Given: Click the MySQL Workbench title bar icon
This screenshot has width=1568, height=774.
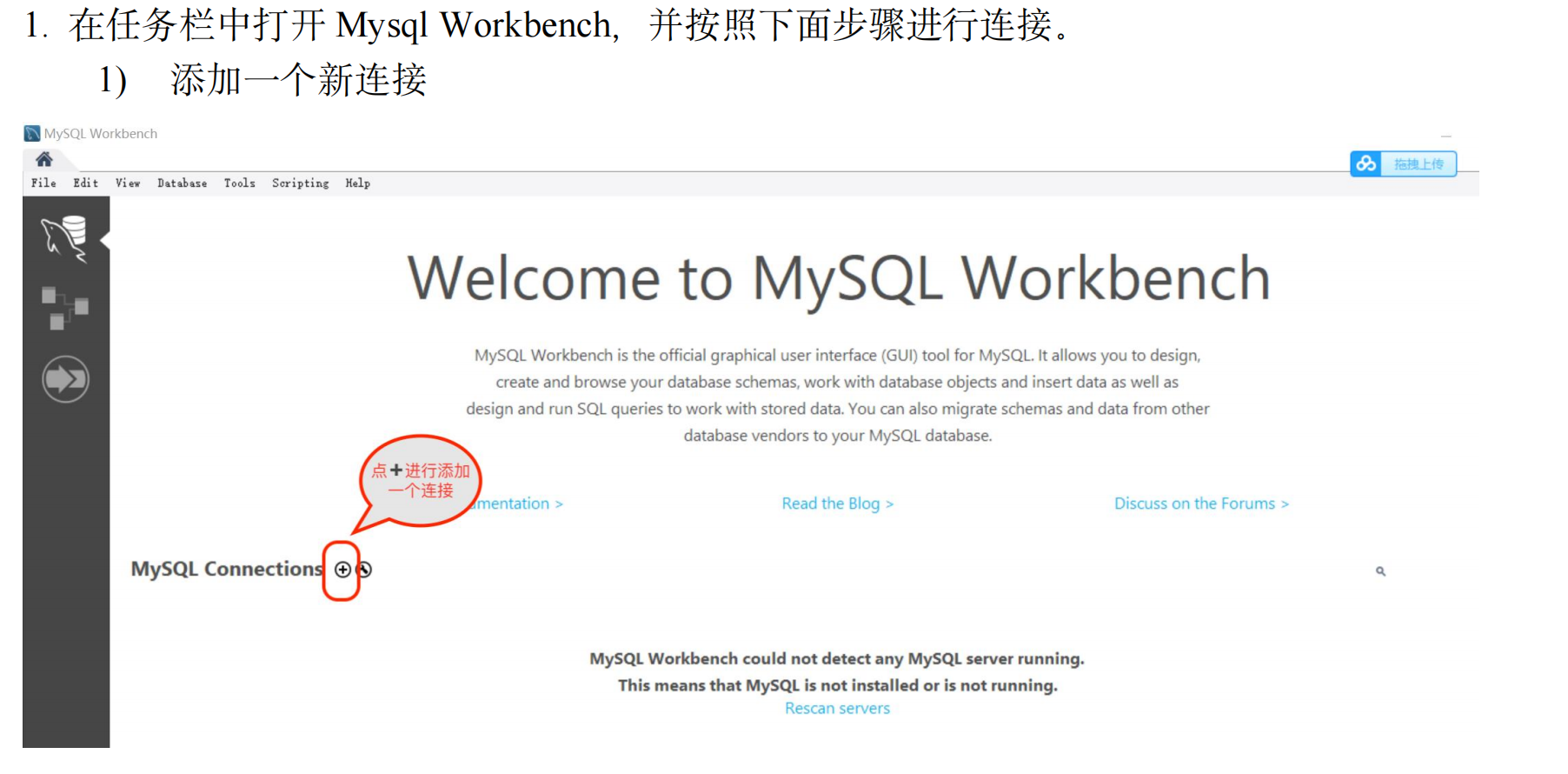Looking at the screenshot, I should pyautogui.click(x=32, y=133).
